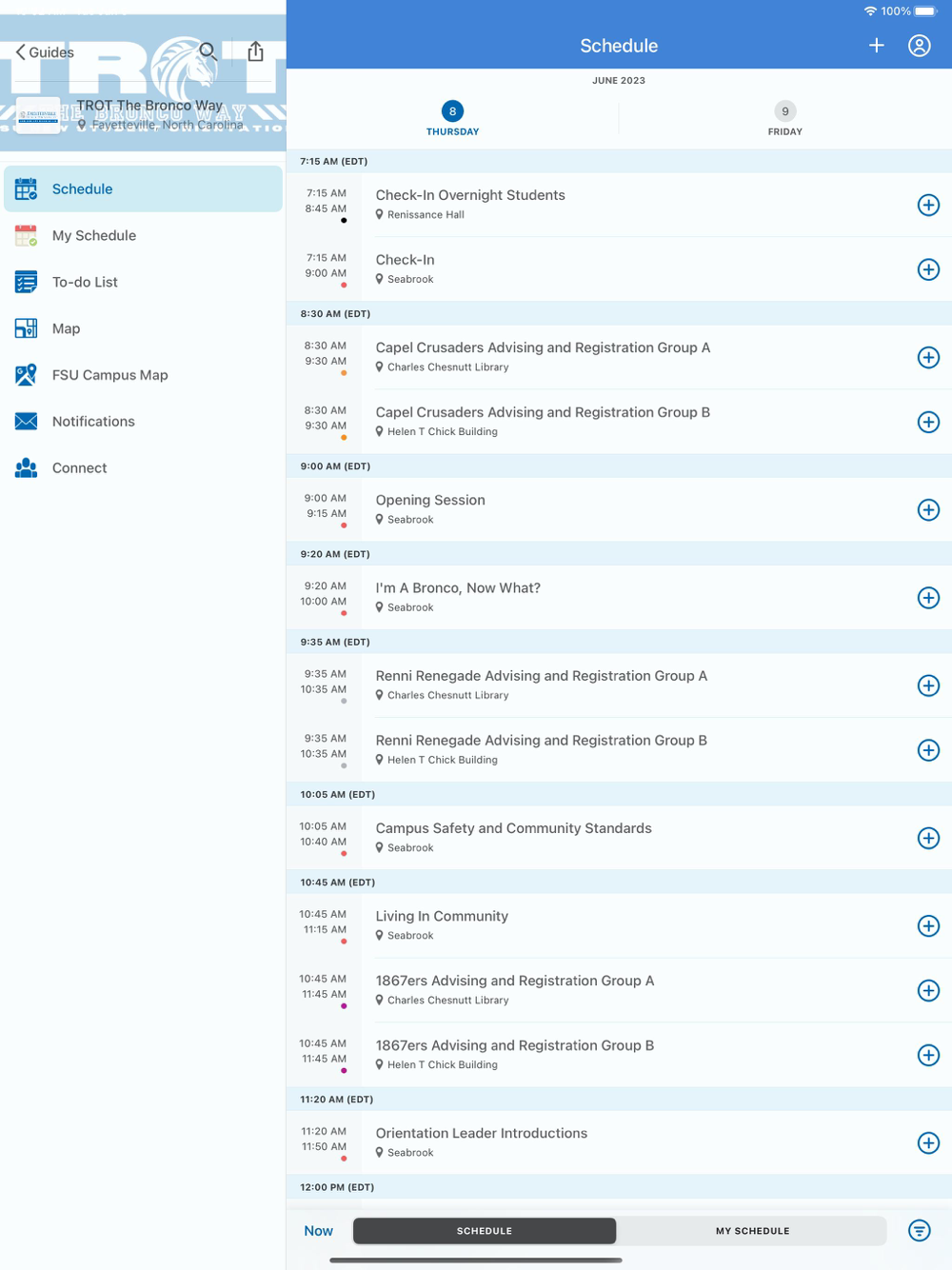The image size is (952, 1270).
Task: Add Renni Renegade Group B session
Action: click(x=928, y=750)
